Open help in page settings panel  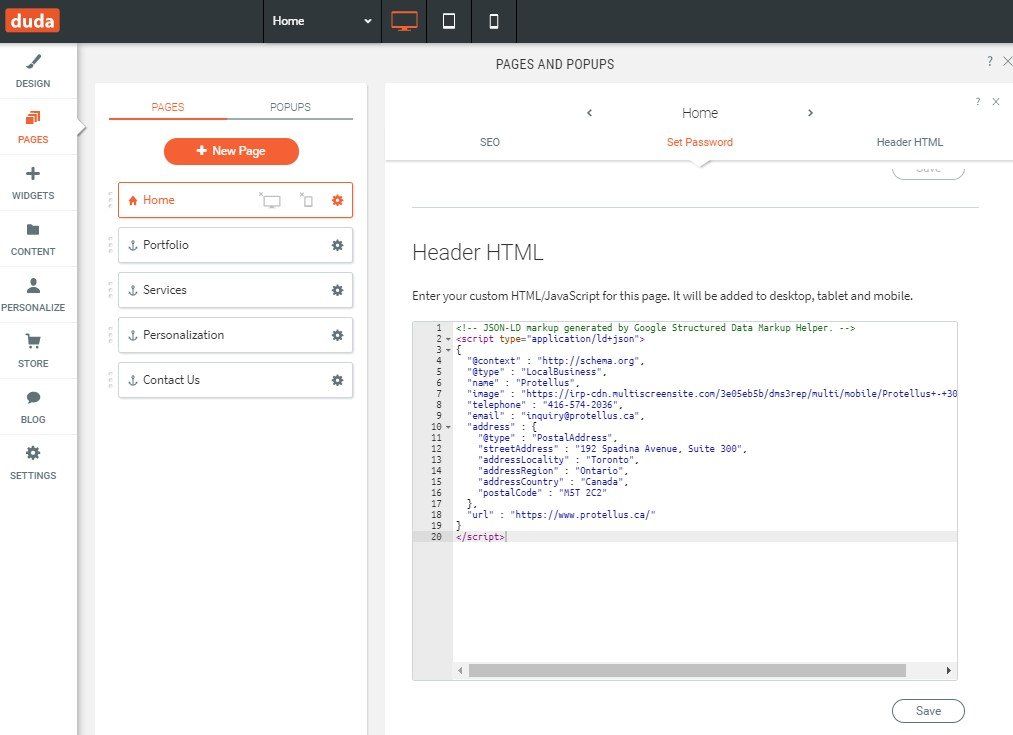[x=977, y=101]
